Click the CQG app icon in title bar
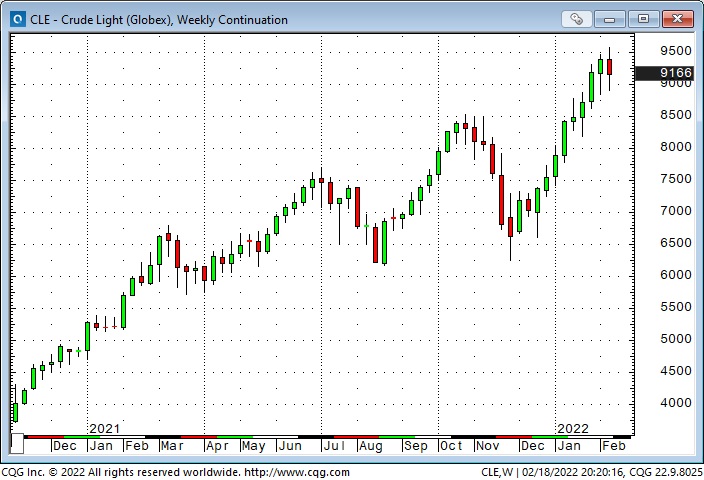This screenshot has width=704, height=480. tap(18, 19)
